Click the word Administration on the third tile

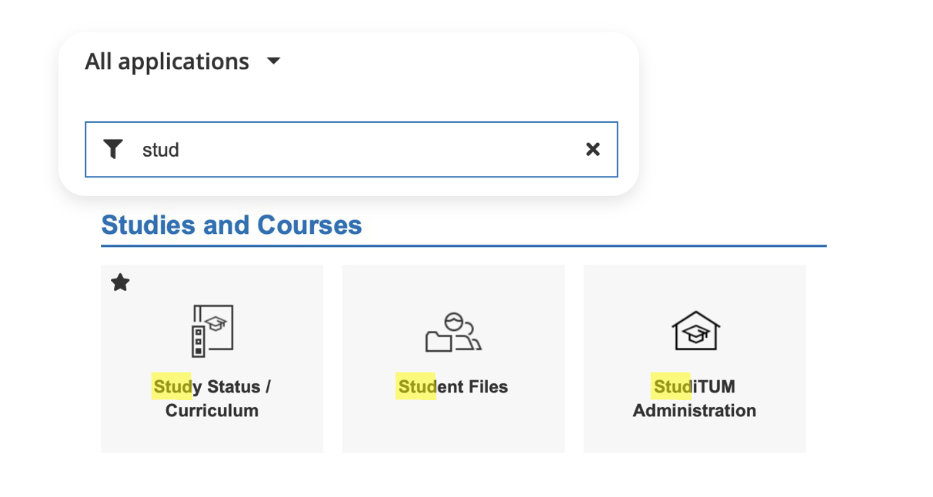(x=694, y=411)
